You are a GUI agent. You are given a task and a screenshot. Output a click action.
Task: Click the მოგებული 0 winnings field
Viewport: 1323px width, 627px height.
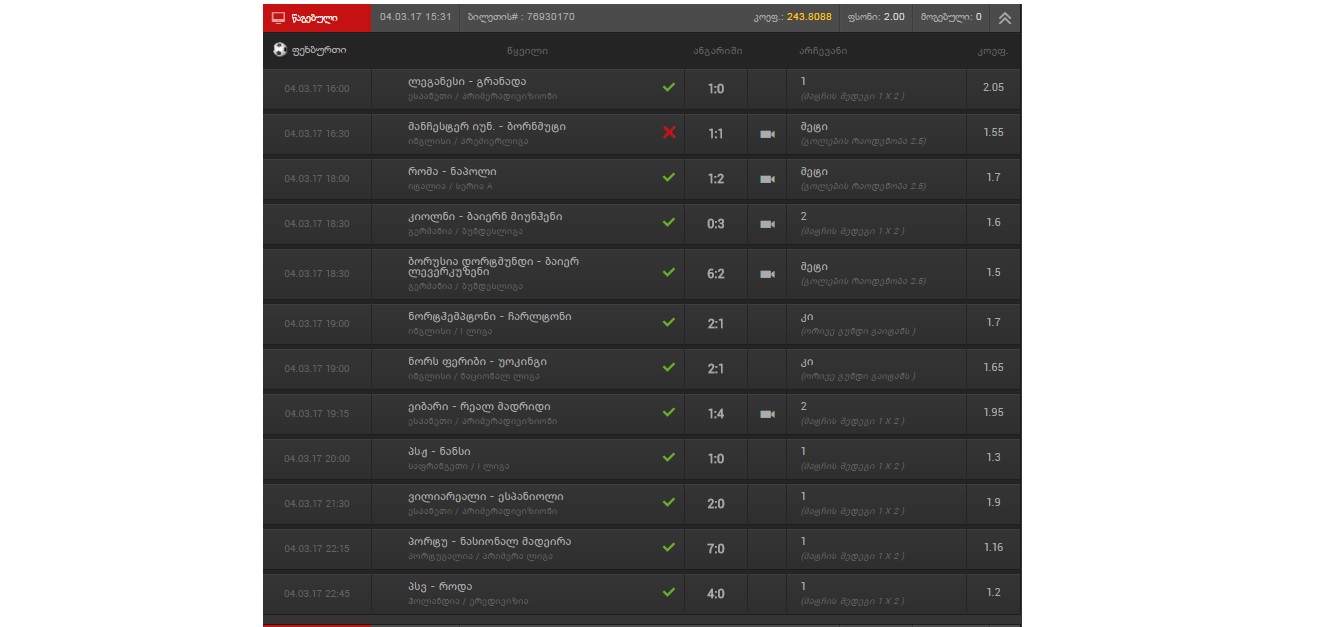(x=950, y=17)
